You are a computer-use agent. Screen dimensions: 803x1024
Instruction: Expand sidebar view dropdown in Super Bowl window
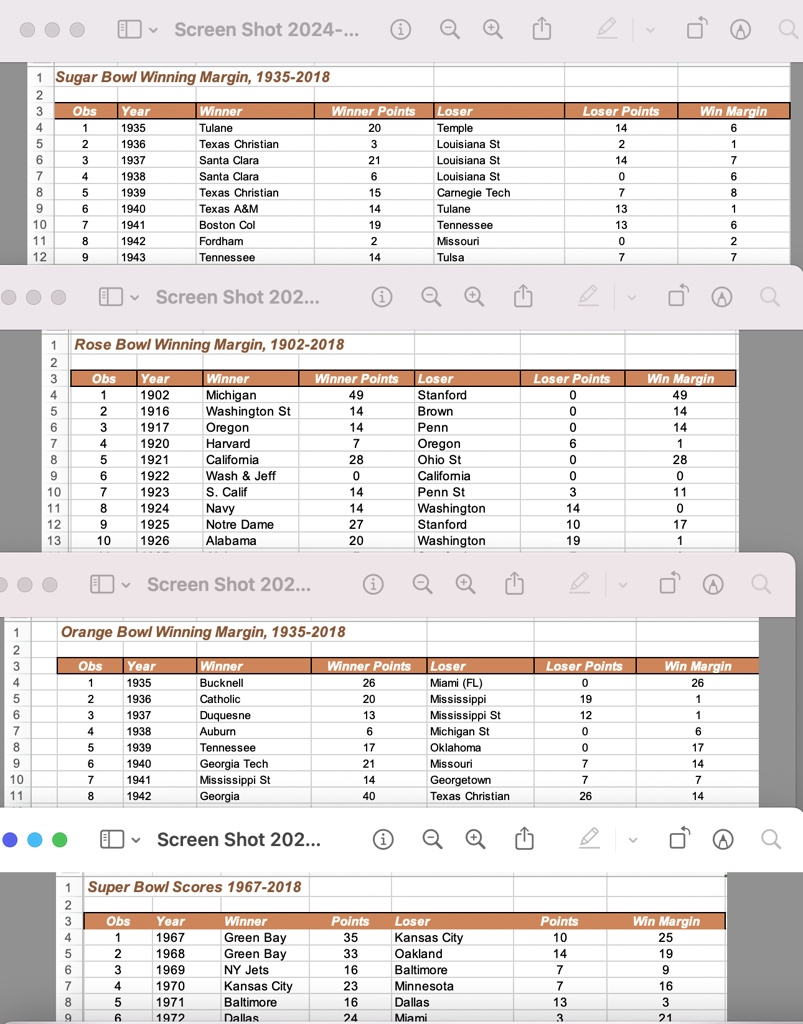(136, 840)
